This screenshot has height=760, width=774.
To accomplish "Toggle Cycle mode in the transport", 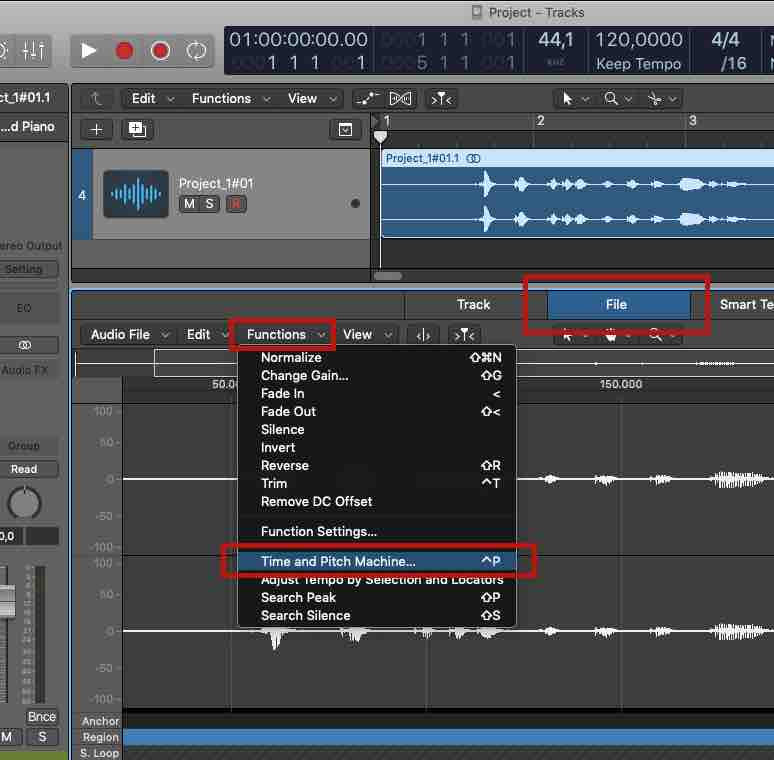I will point(196,50).
